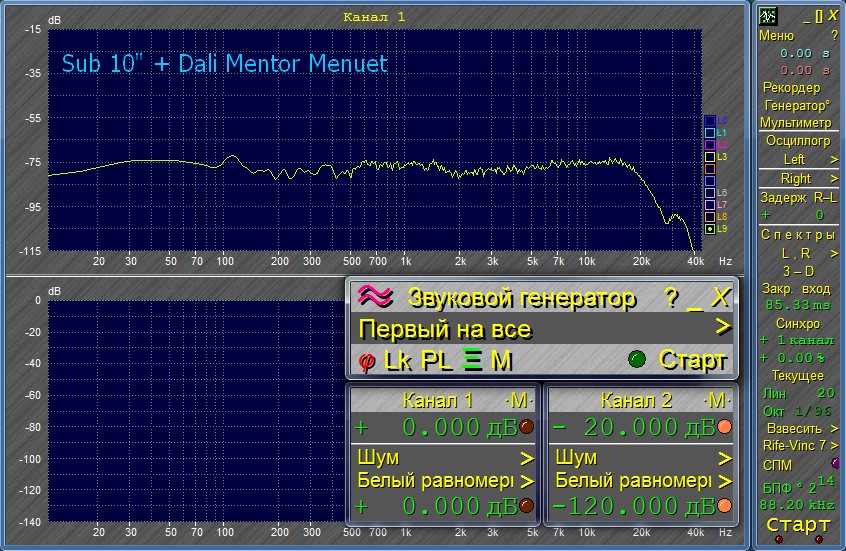The height and width of the screenshot is (551, 846).
Task: Enable the L3 trace checkbox
Action: coord(710,157)
